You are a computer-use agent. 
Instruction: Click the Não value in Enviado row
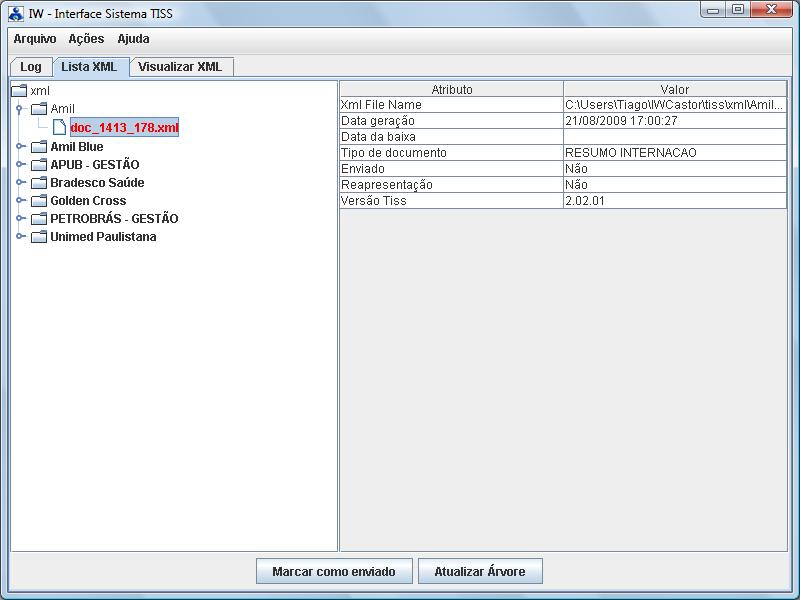[675, 169]
